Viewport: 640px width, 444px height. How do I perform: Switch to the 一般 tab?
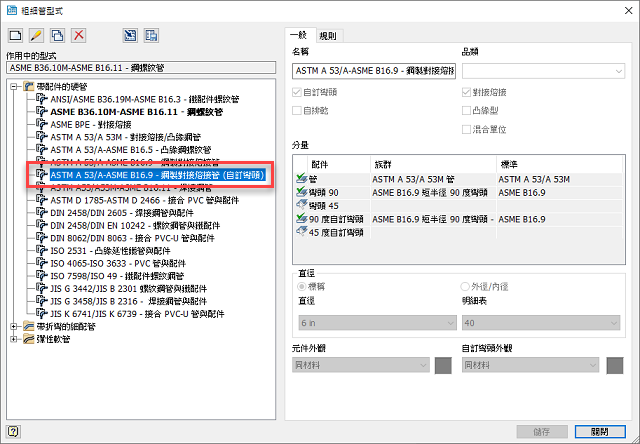(299, 35)
